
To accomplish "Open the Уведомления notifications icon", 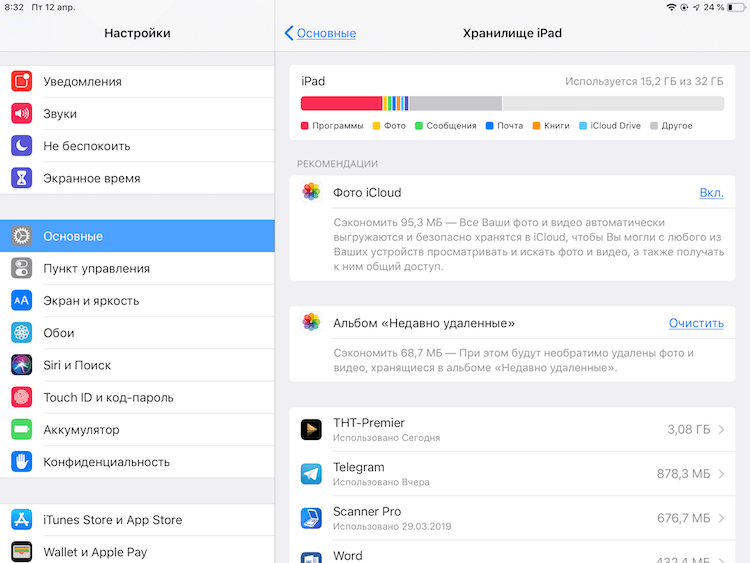I will (x=22, y=81).
